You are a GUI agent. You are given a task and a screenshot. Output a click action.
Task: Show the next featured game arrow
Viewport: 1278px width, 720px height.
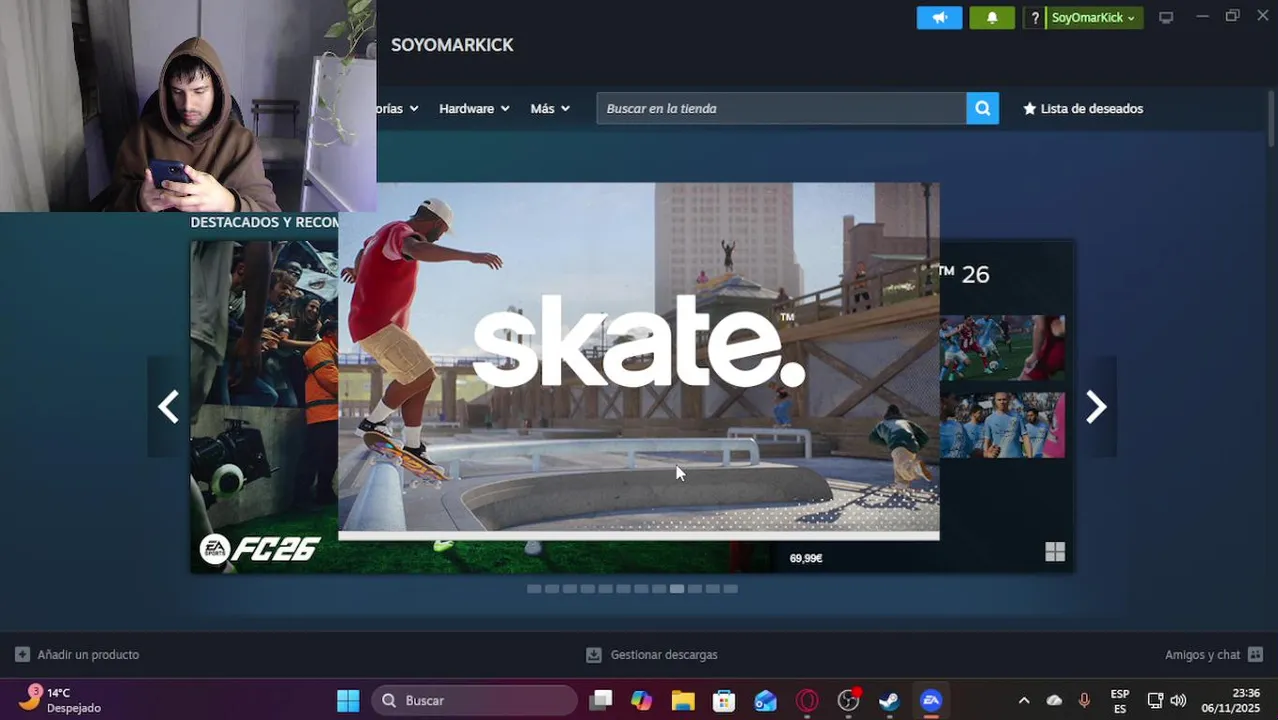[1096, 407]
